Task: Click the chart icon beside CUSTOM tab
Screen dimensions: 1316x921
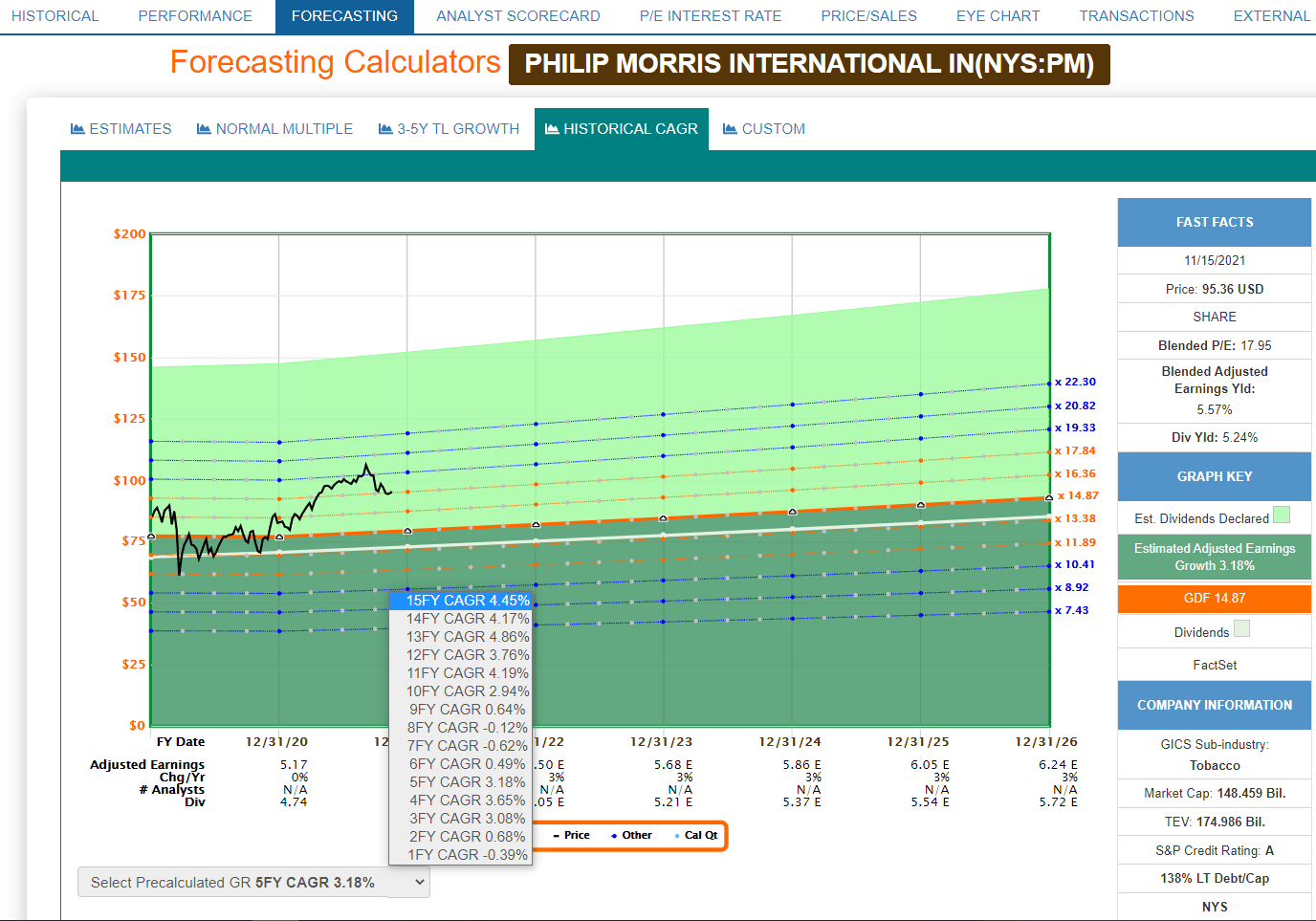Action: point(730,129)
